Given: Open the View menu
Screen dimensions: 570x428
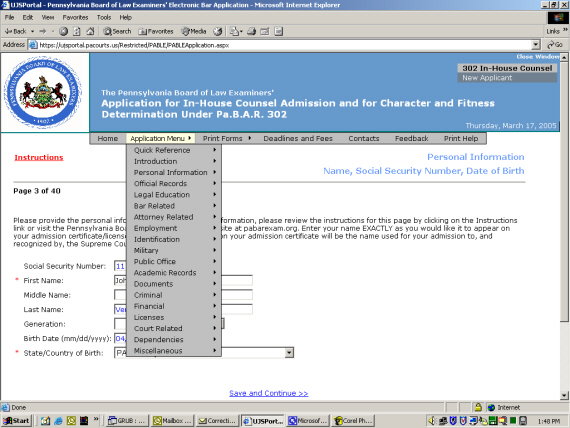Looking at the screenshot, I should [48, 17].
